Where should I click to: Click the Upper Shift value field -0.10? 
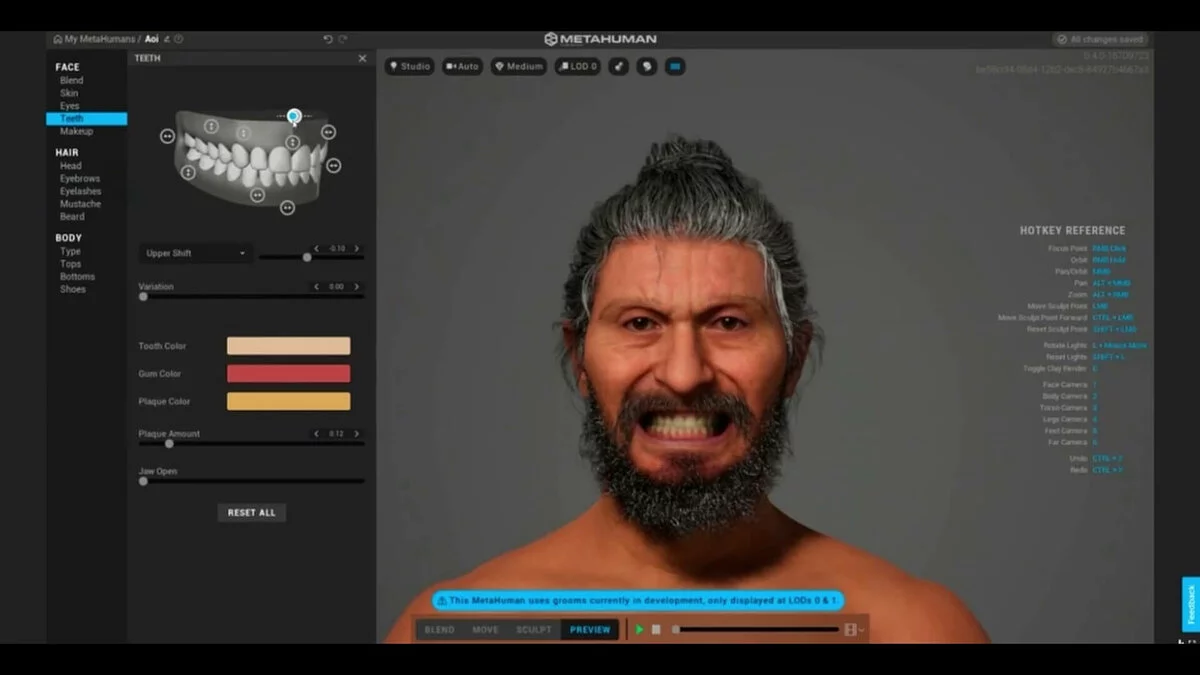pos(337,248)
